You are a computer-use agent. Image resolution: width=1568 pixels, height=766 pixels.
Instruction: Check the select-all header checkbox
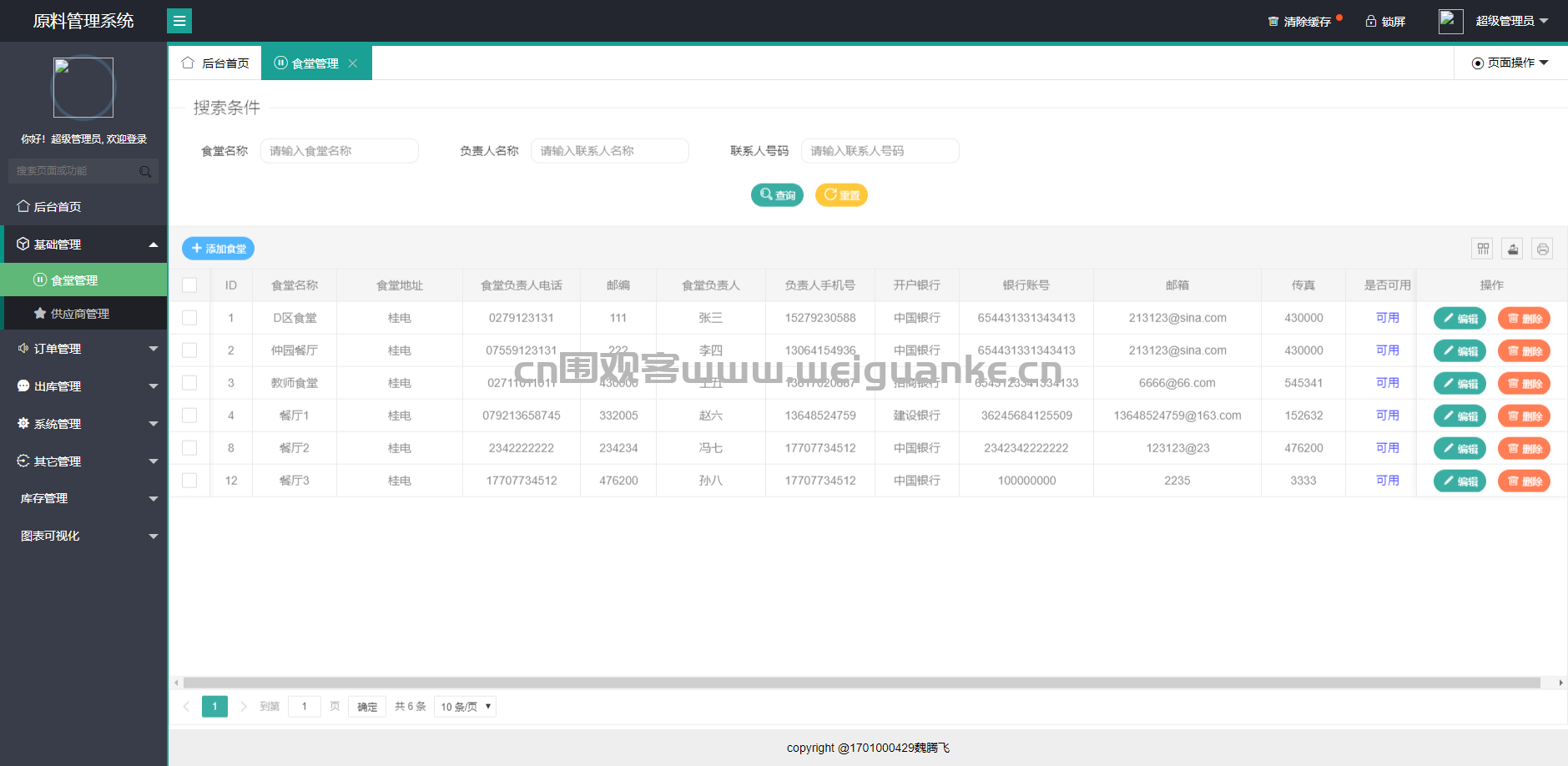pyautogui.click(x=189, y=285)
